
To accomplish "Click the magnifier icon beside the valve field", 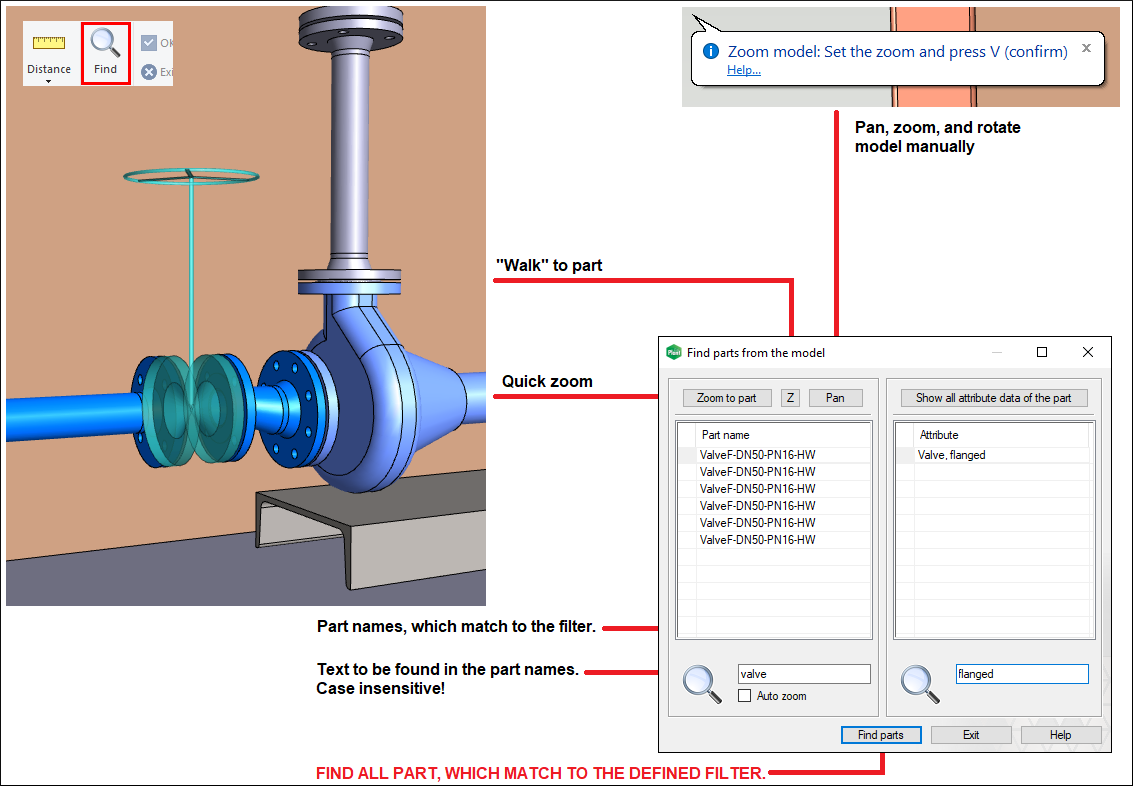I will pos(702,684).
